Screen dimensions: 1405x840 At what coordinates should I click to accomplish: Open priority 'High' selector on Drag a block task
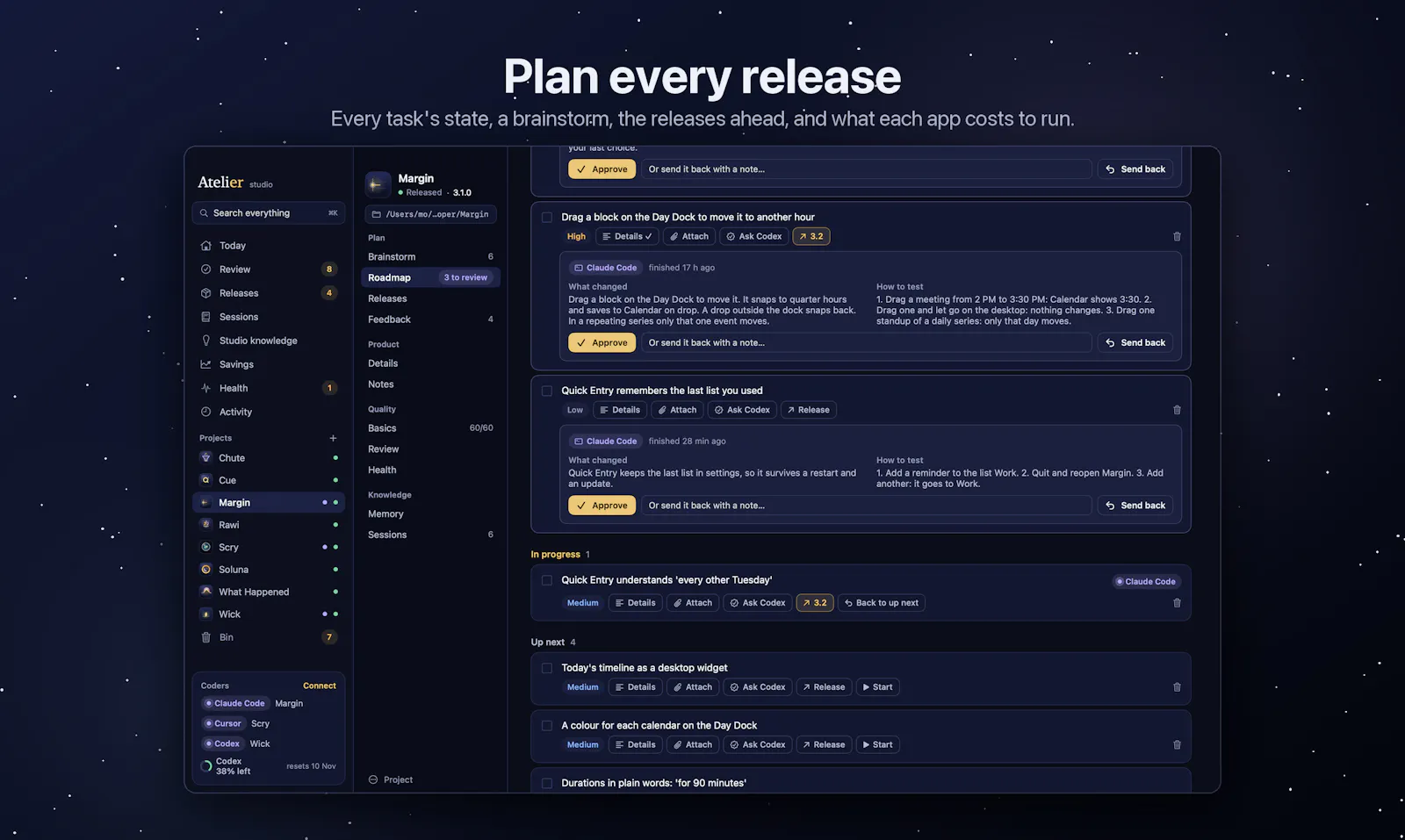coord(576,236)
